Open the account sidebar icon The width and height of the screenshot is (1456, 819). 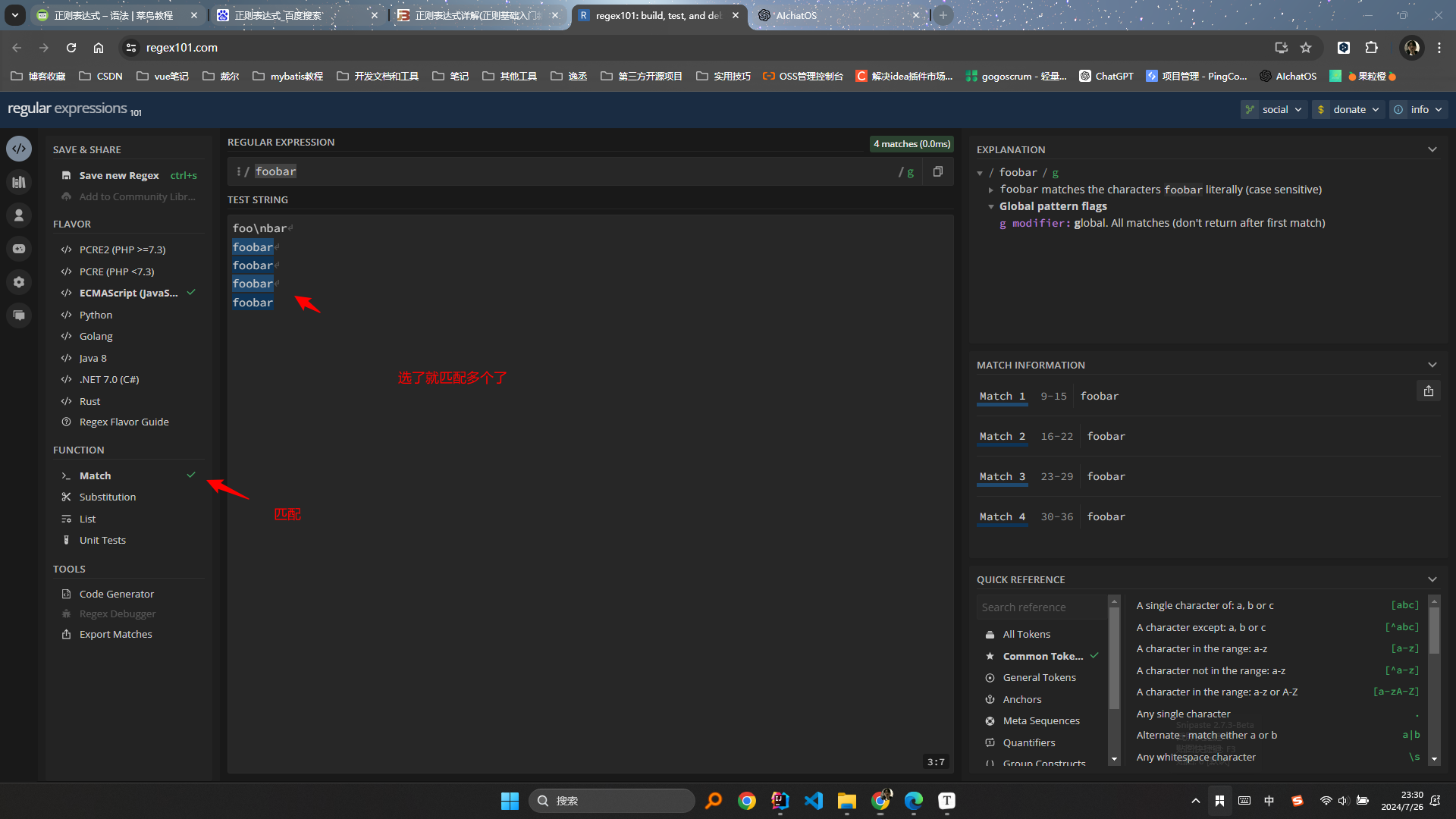(x=19, y=215)
